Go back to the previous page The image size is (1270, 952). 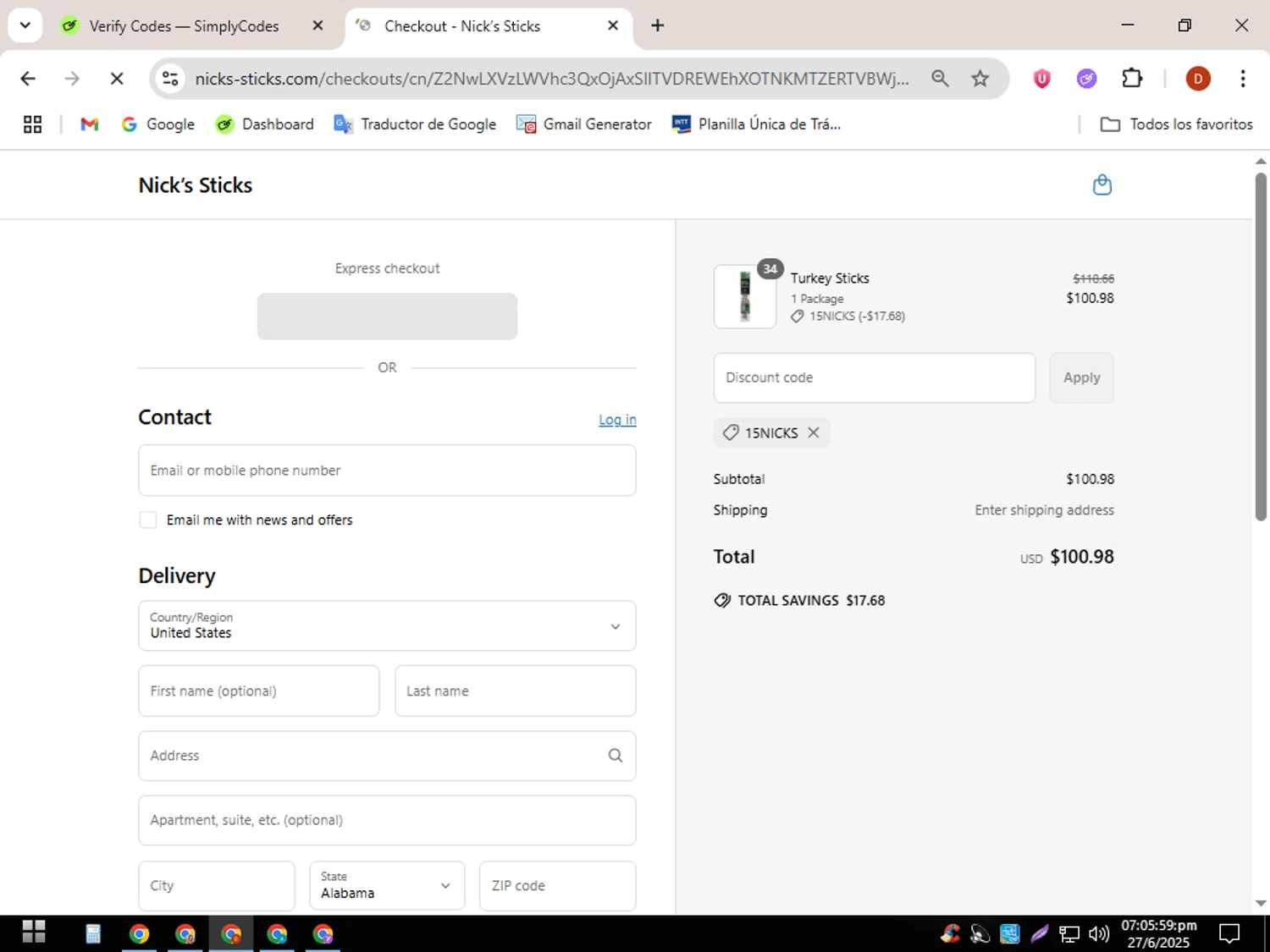coord(28,79)
